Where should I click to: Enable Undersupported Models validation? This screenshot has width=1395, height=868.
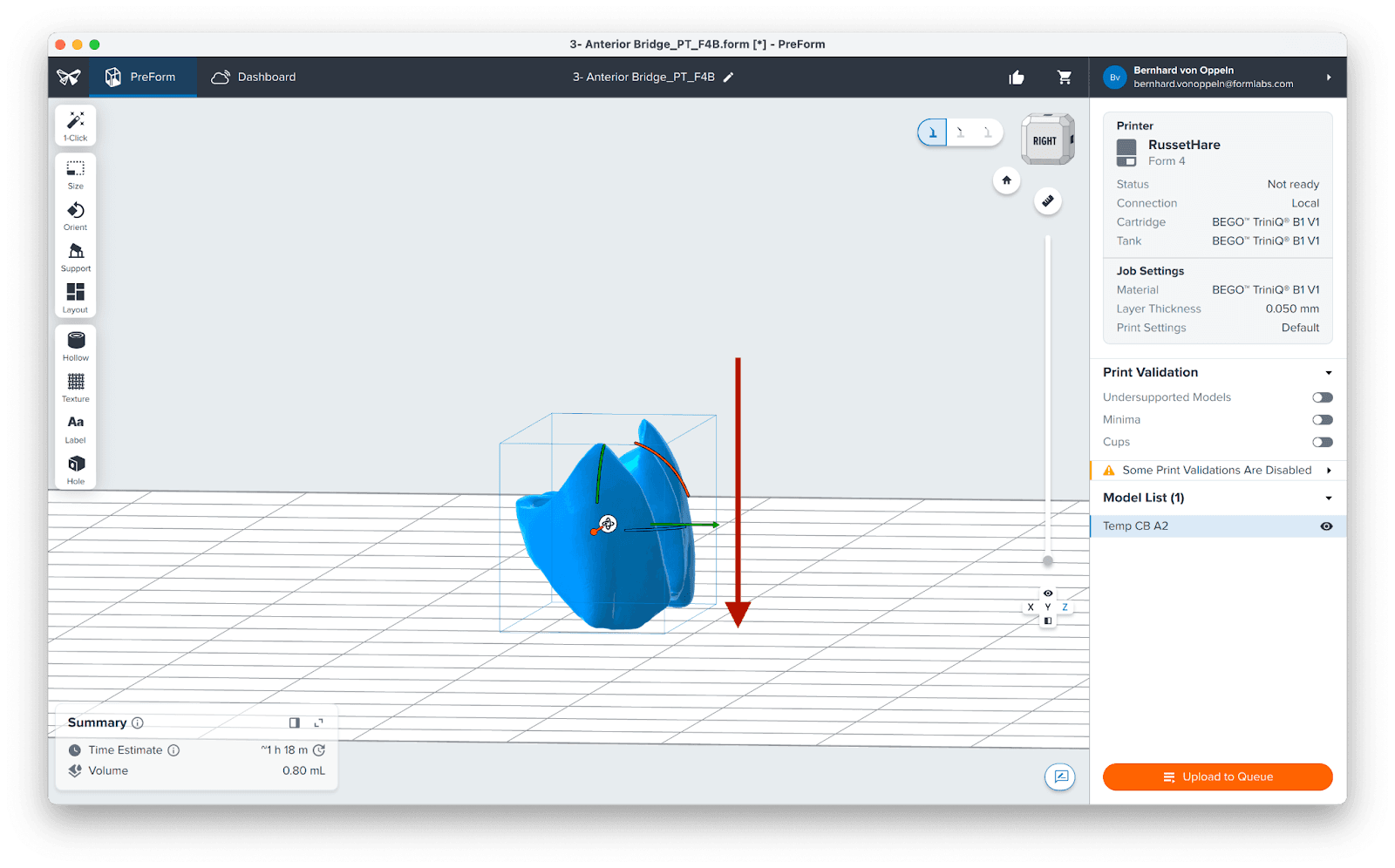(1323, 397)
